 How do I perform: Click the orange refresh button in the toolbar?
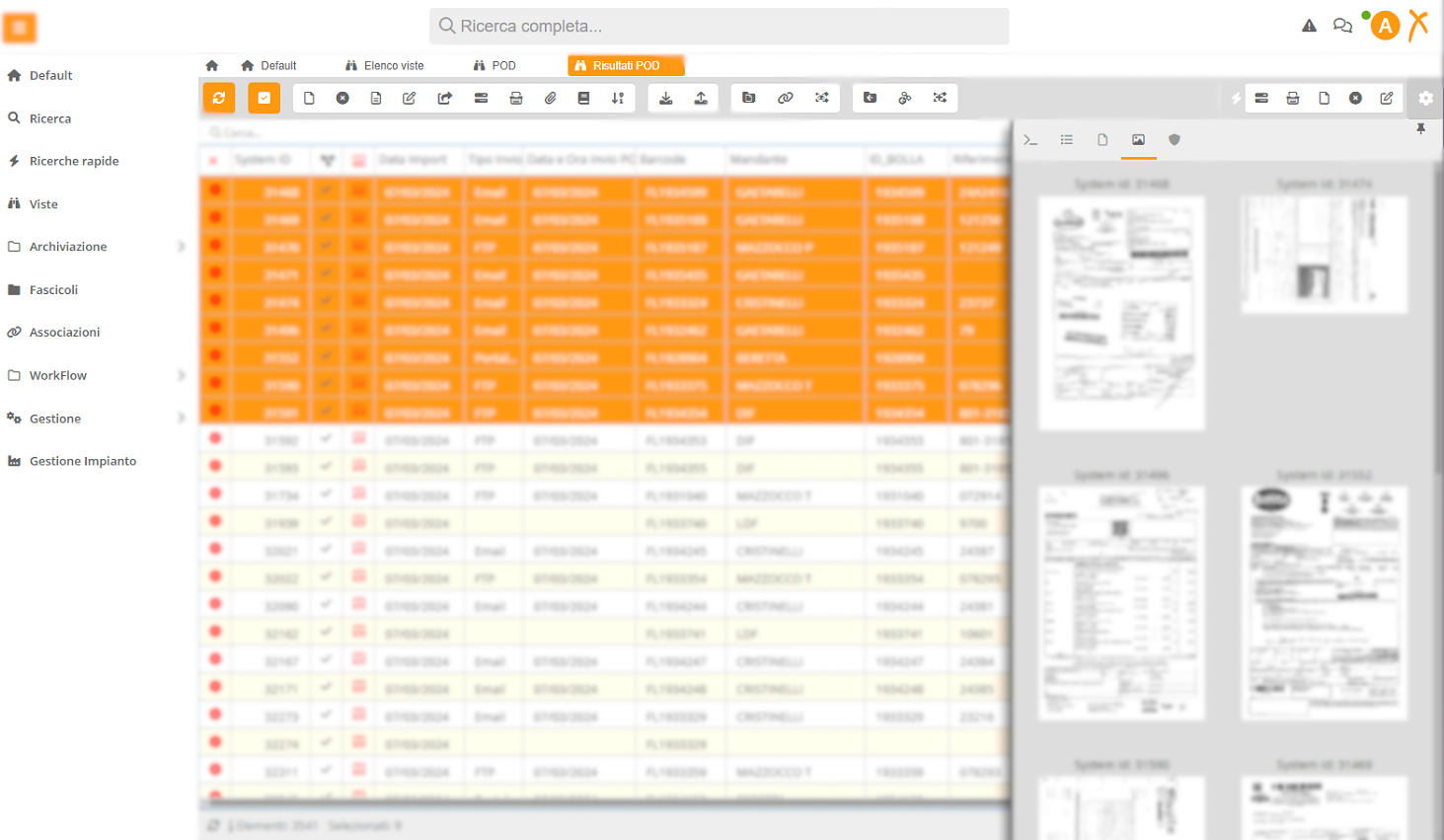219,98
